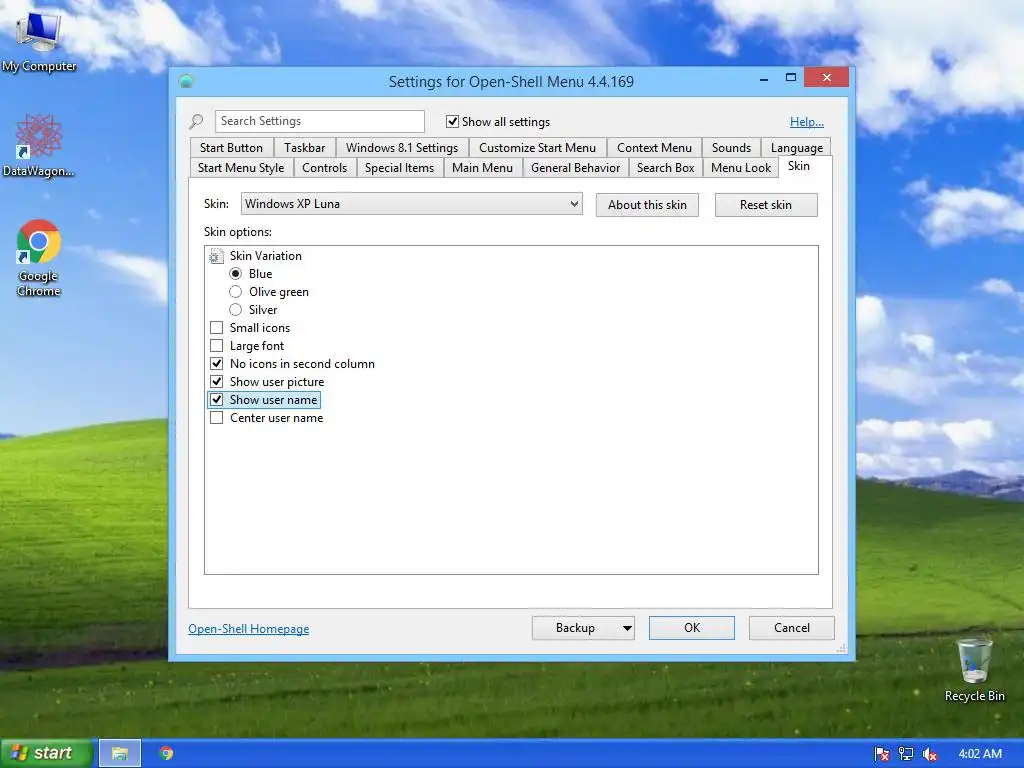Open the Controls tab
Image resolution: width=1024 pixels, height=768 pixels.
click(x=325, y=168)
